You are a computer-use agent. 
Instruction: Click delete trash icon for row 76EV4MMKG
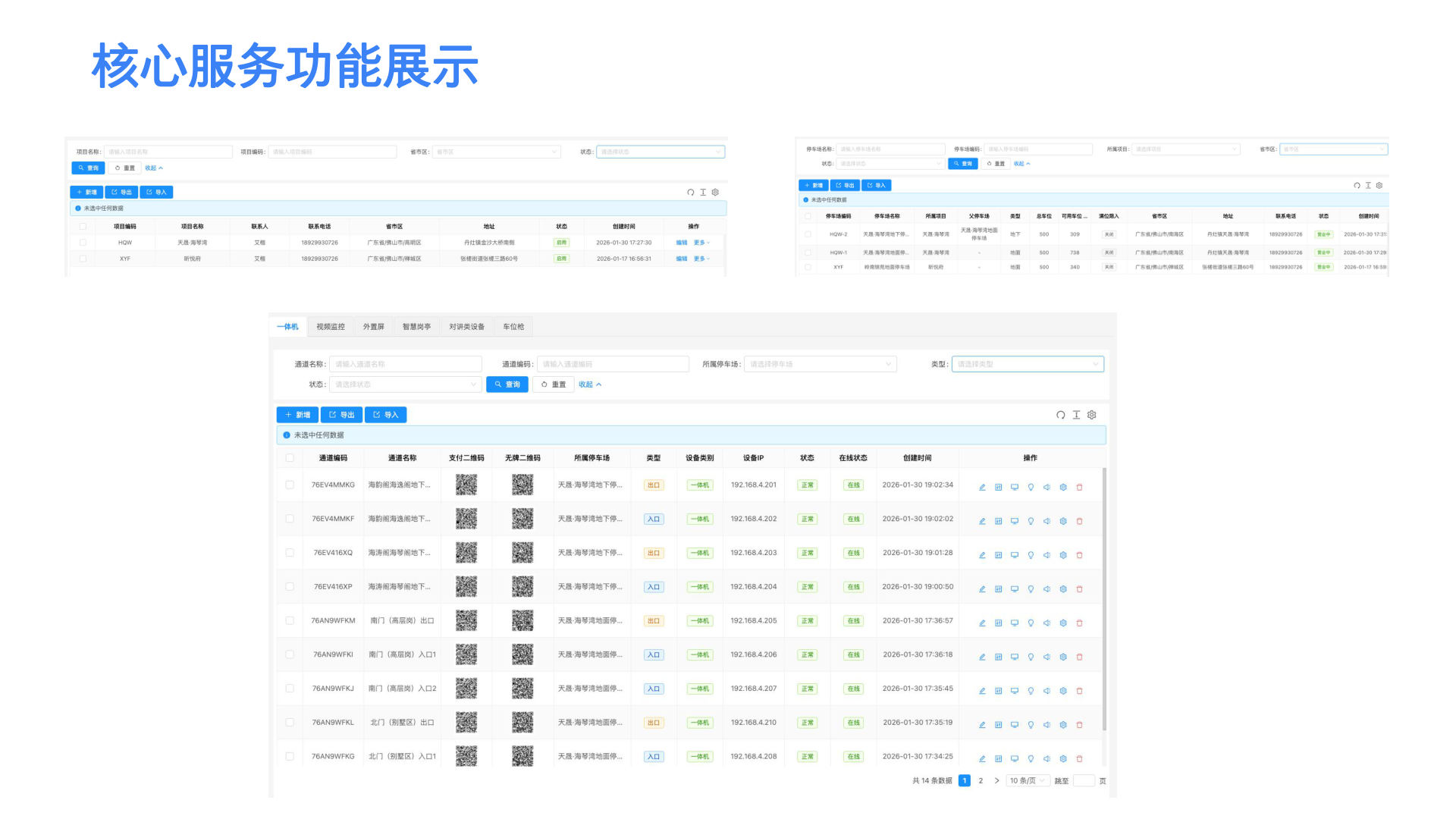tap(1079, 488)
